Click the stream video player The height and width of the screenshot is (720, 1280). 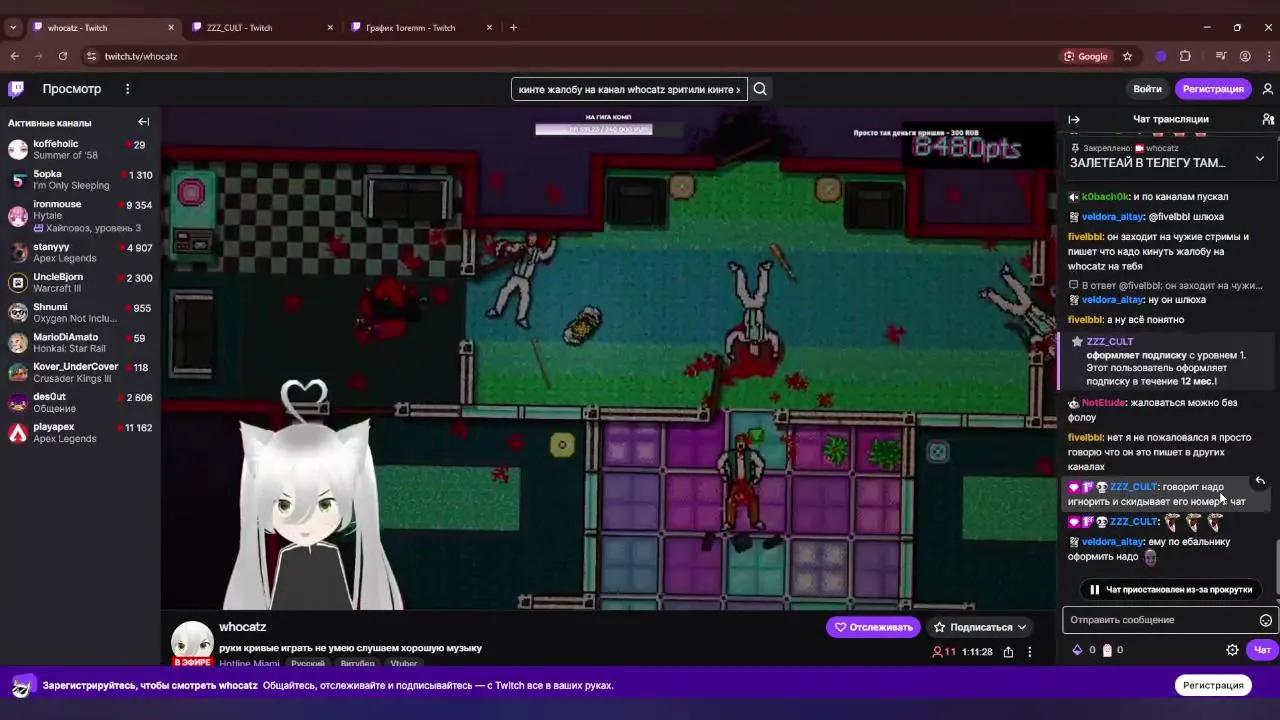608,359
